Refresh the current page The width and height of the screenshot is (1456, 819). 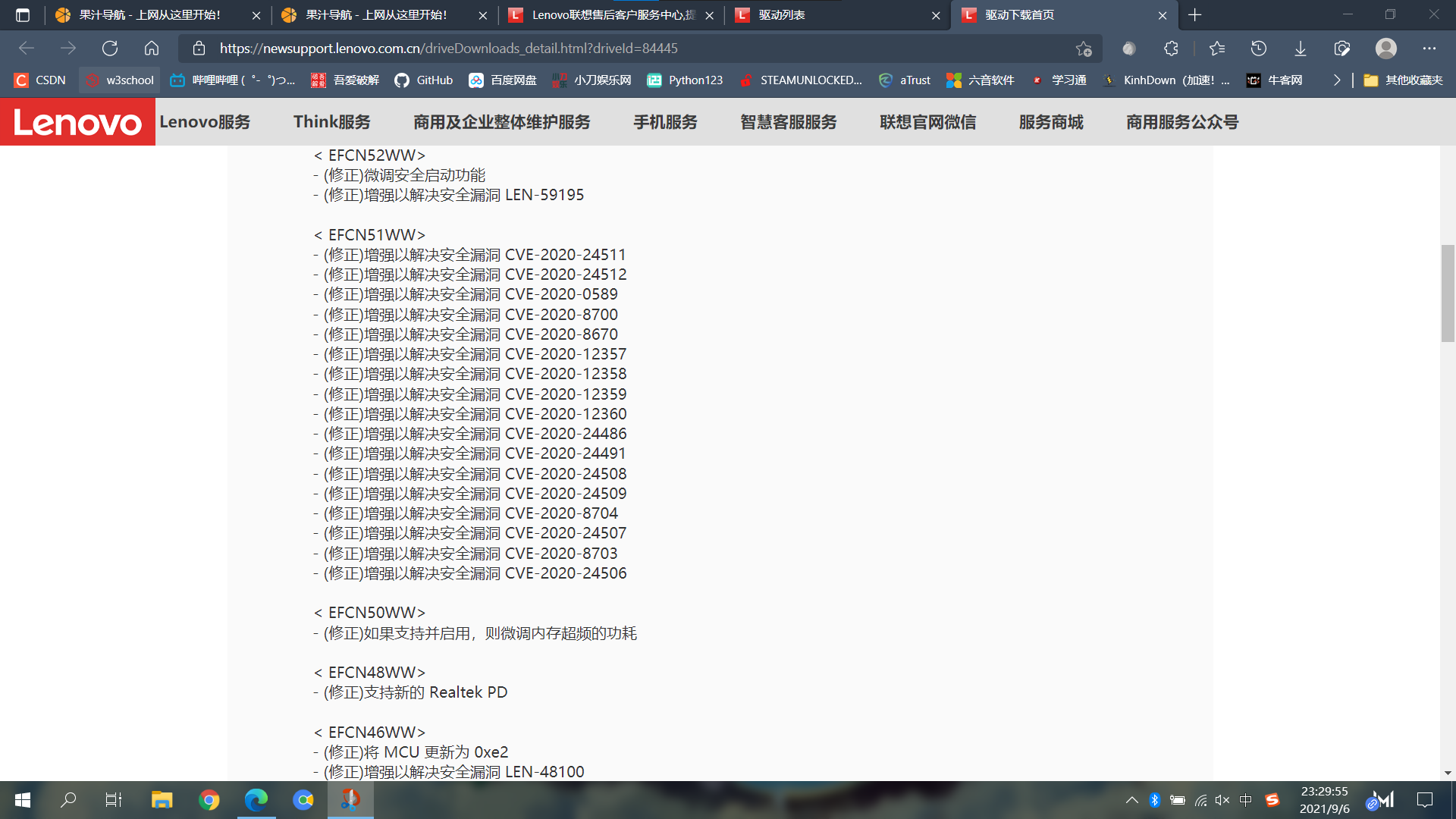click(x=110, y=48)
